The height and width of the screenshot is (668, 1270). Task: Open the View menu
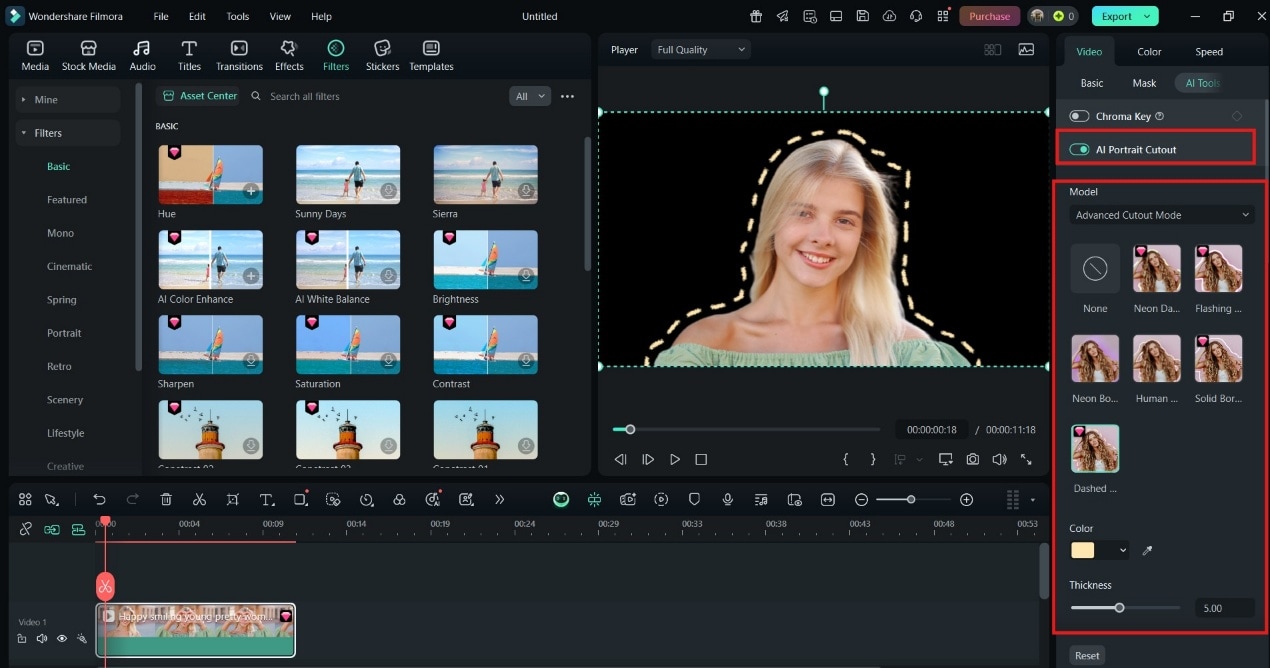tap(280, 16)
